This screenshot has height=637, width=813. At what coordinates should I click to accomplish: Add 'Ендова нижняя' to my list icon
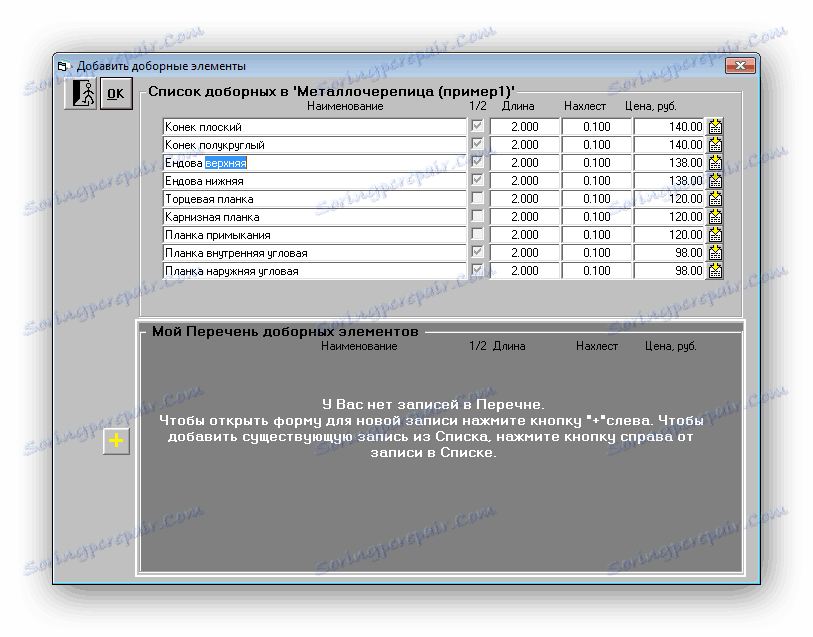(716, 181)
